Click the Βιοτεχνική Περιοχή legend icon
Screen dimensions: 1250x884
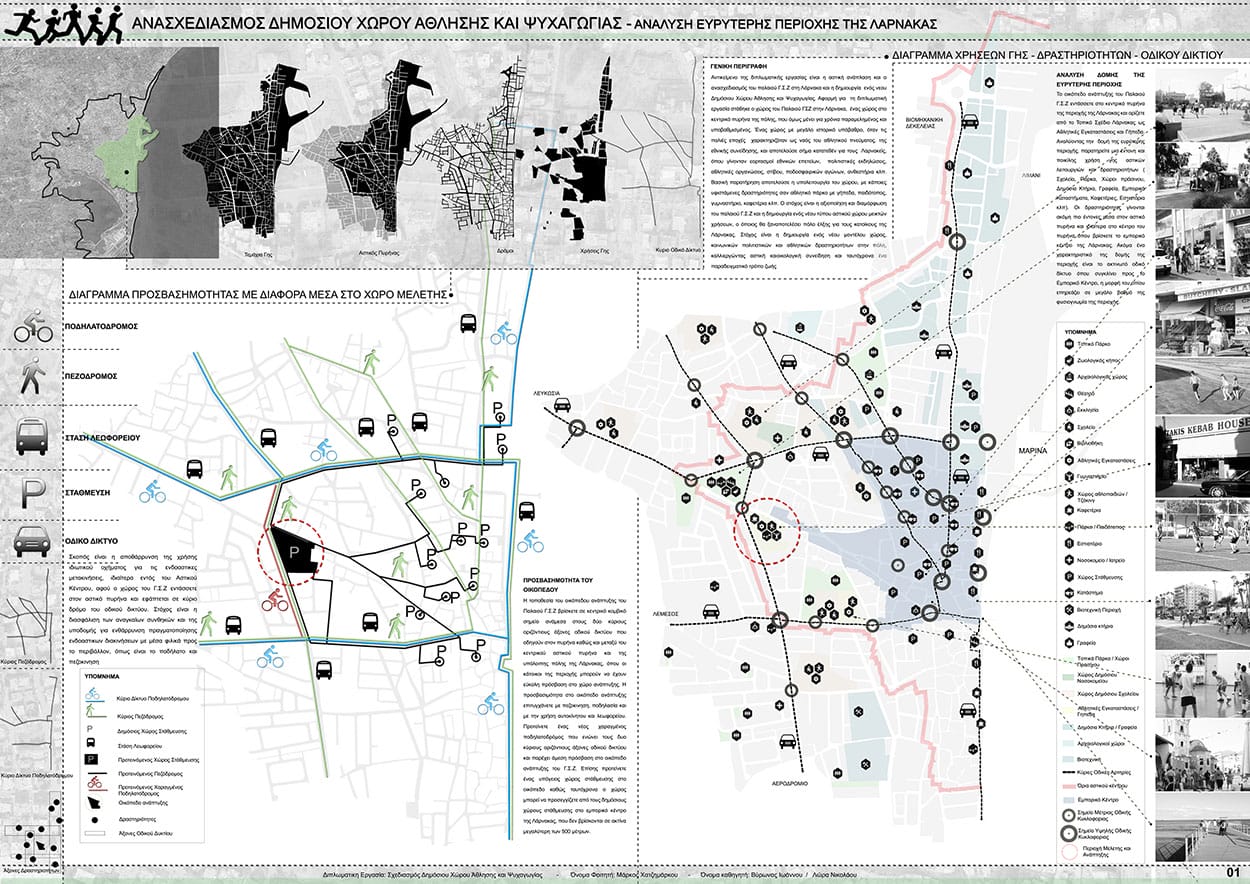click(x=1069, y=609)
